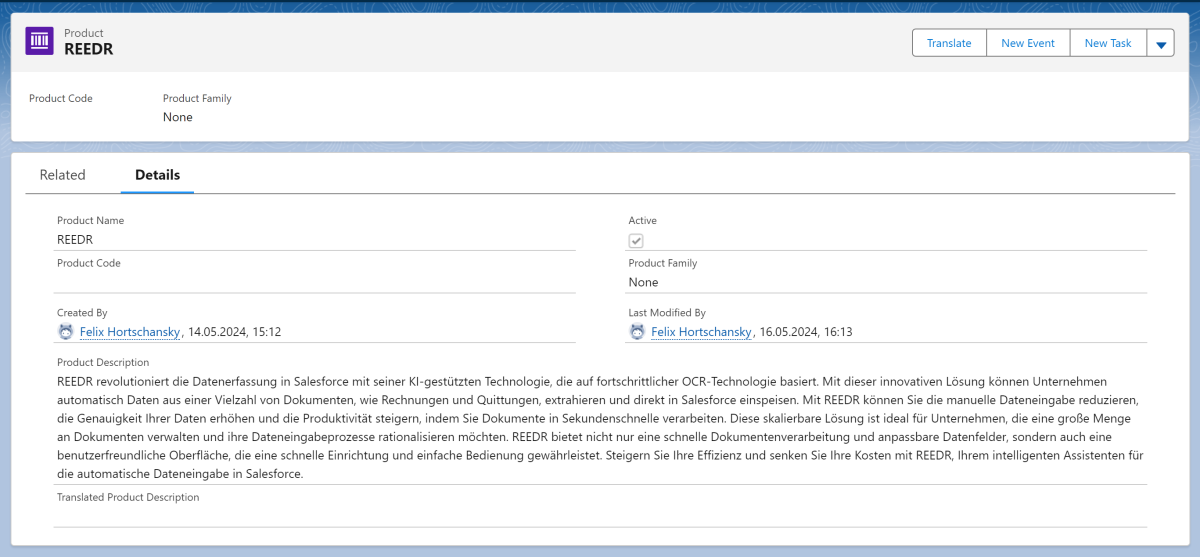Click the New Event button
Viewport: 1200px width, 557px height.
point(1027,43)
